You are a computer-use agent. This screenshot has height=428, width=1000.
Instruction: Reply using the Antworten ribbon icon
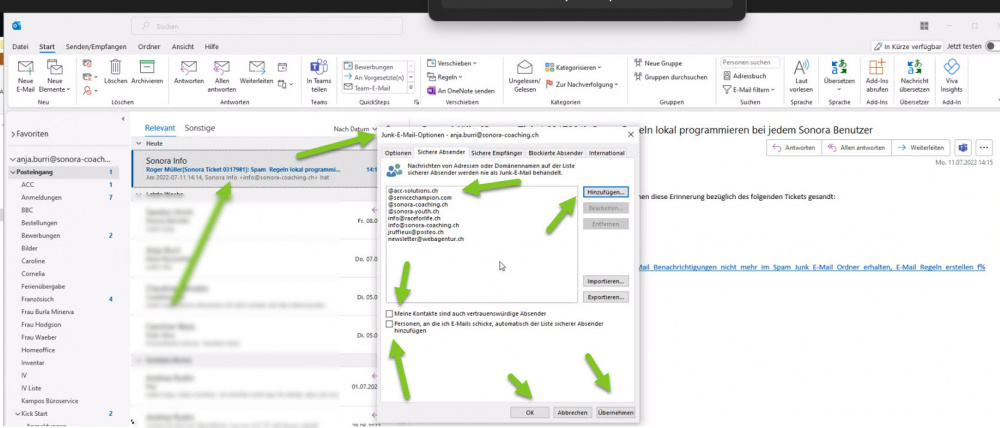tap(189, 73)
